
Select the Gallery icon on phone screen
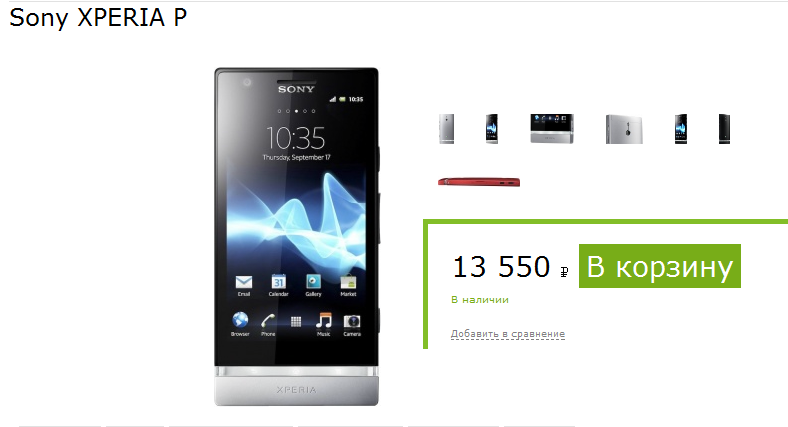313,282
